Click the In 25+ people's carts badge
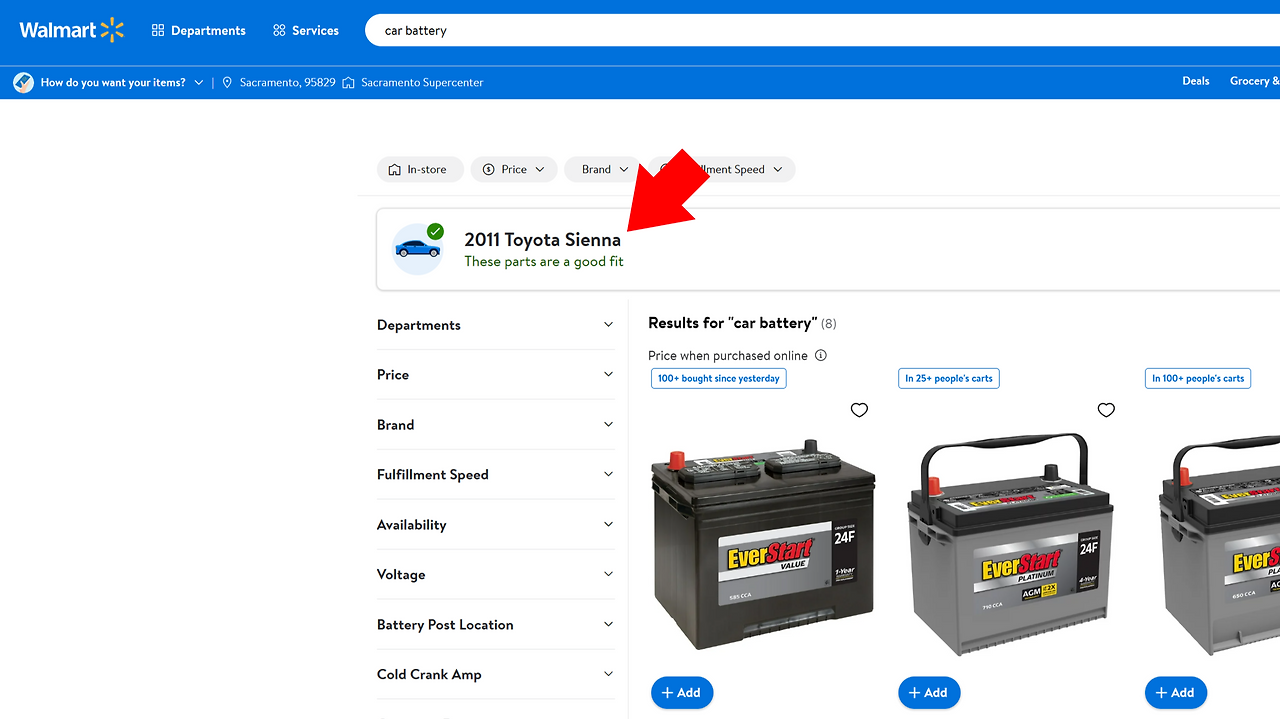Image resolution: width=1280 pixels, height=719 pixels. coord(949,378)
